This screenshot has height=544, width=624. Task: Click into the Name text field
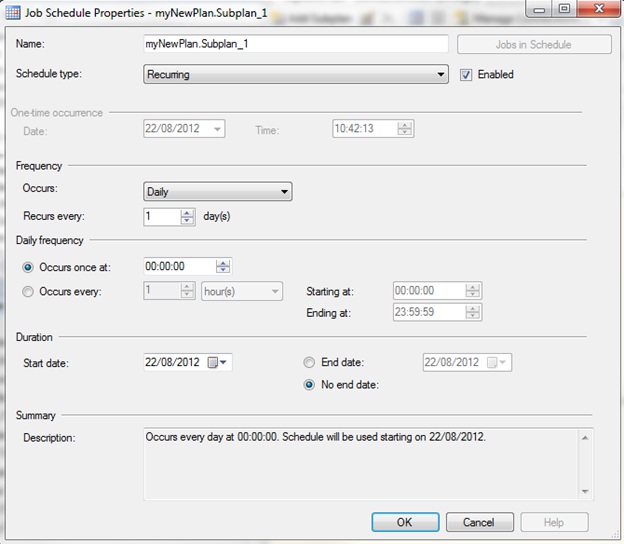(x=295, y=45)
